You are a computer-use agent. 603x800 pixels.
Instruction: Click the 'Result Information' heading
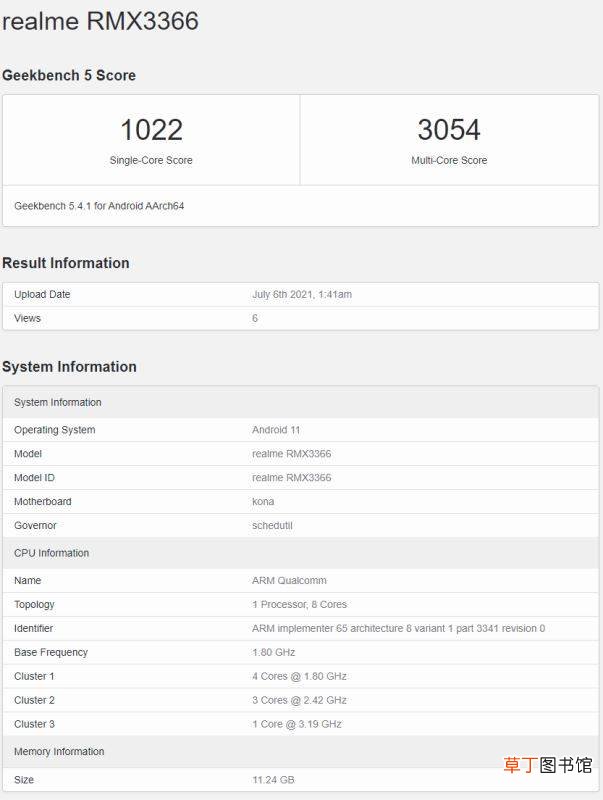point(66,263)
